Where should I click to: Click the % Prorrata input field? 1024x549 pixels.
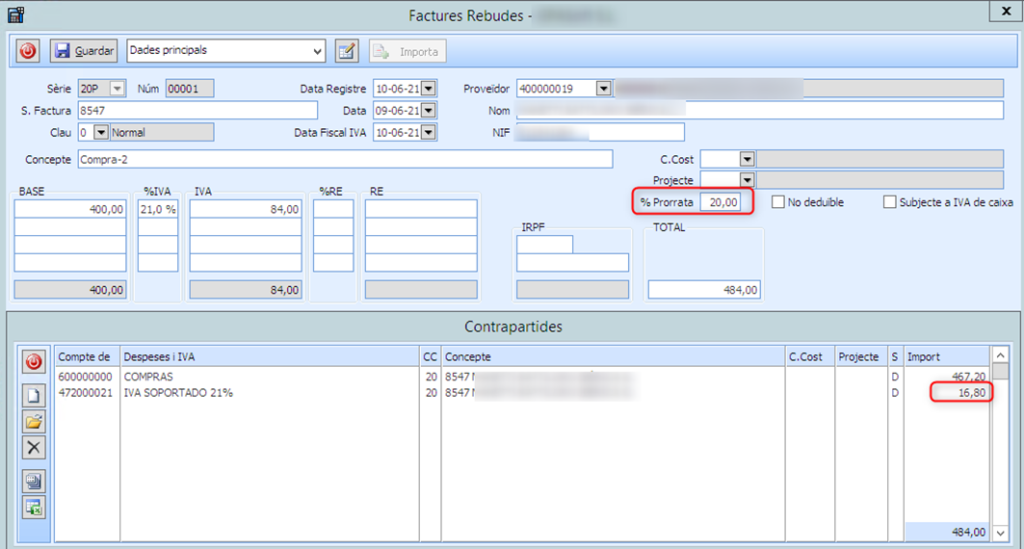pyautogui.click(x=719, y=203)
